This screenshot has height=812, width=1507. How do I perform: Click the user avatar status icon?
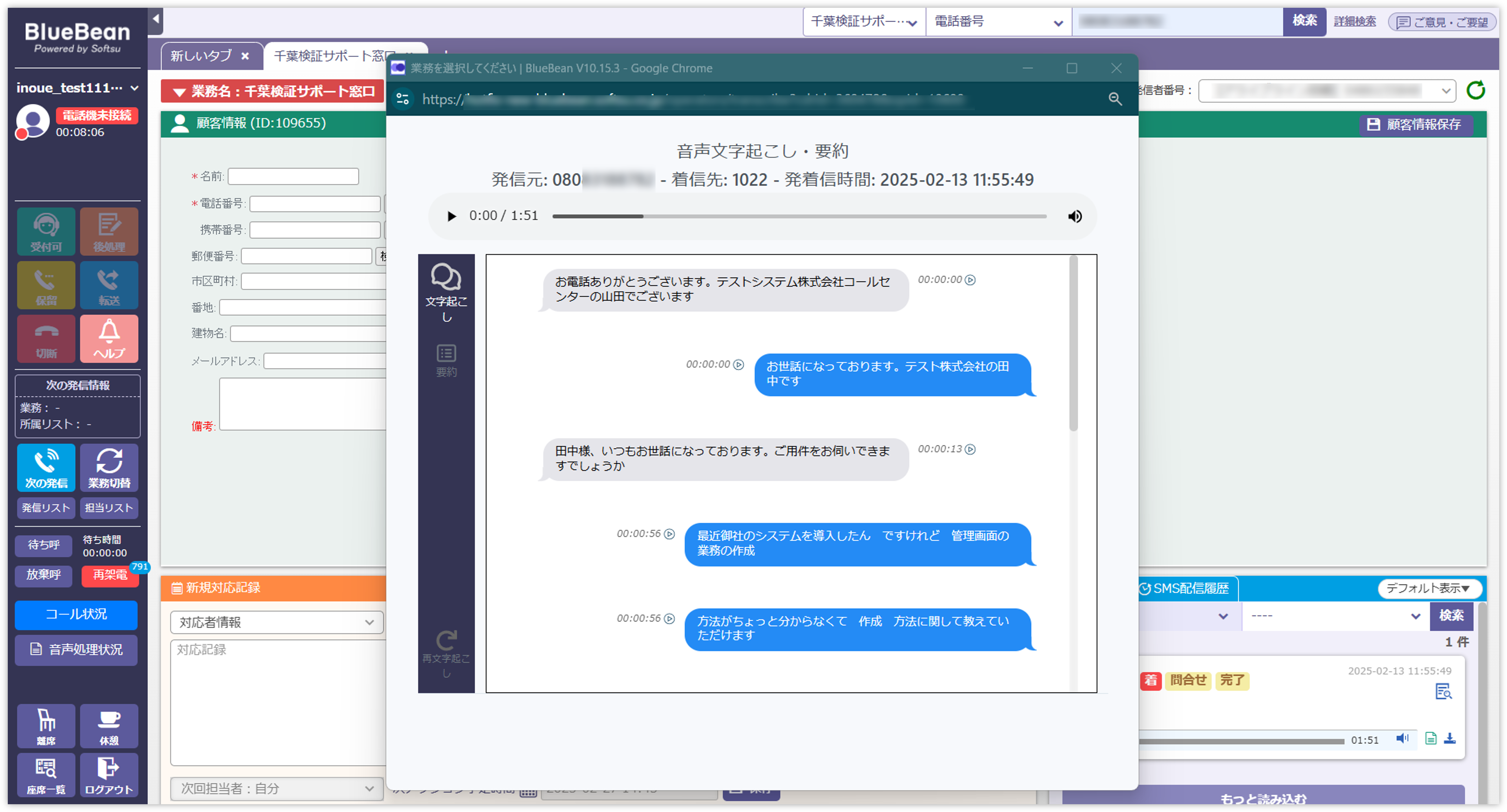point(32,122)
